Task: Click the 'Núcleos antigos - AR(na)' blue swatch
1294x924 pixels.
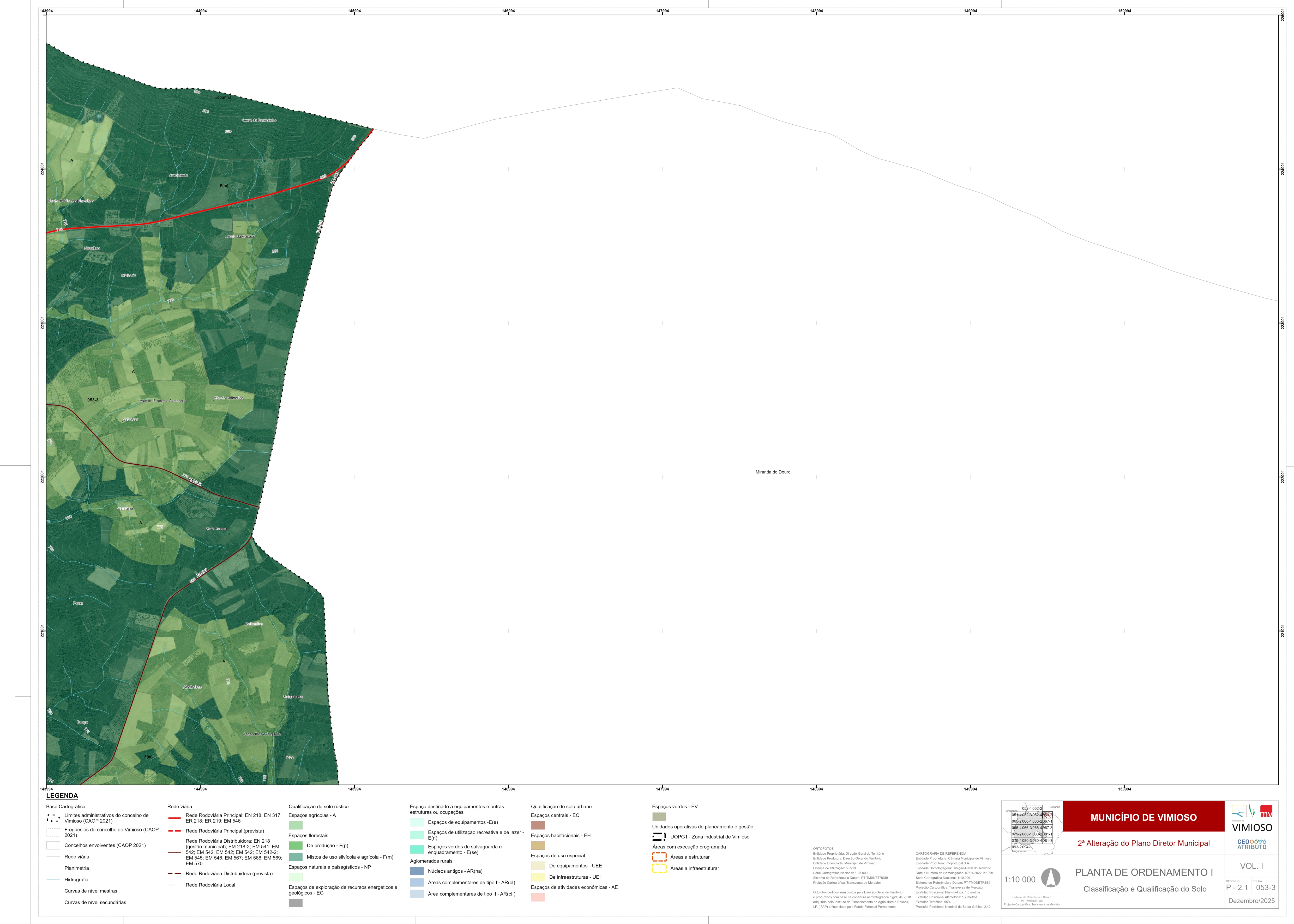Action: [417, 871]
